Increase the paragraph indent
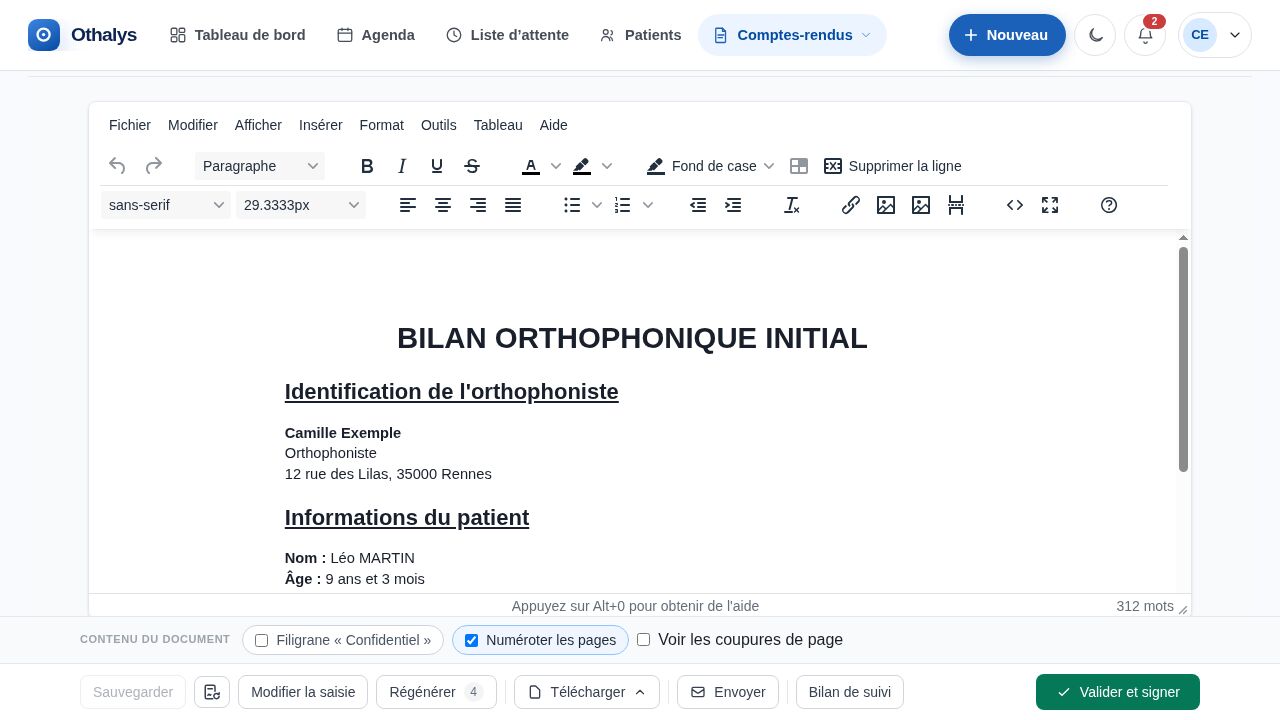This screenshot has width=1280, height=720. pos(733,205)
